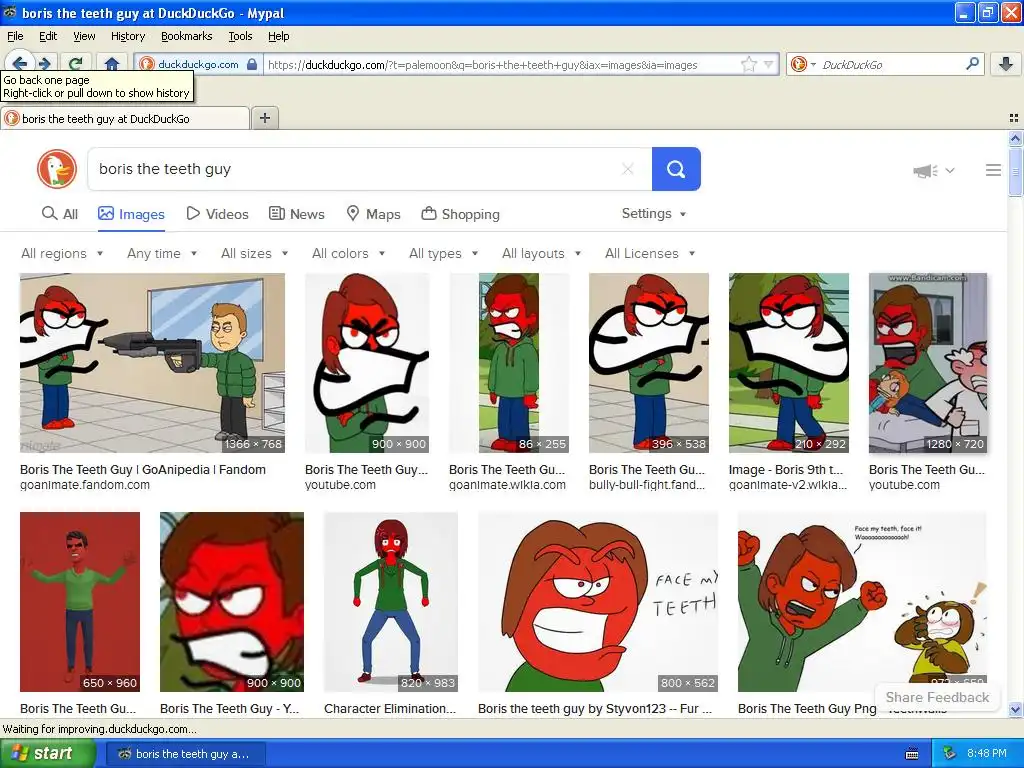1024x768 pixels.
Task: Open the 210 × 292 image thumbnail
Action: pyautogui.click(x=789, y=363)
